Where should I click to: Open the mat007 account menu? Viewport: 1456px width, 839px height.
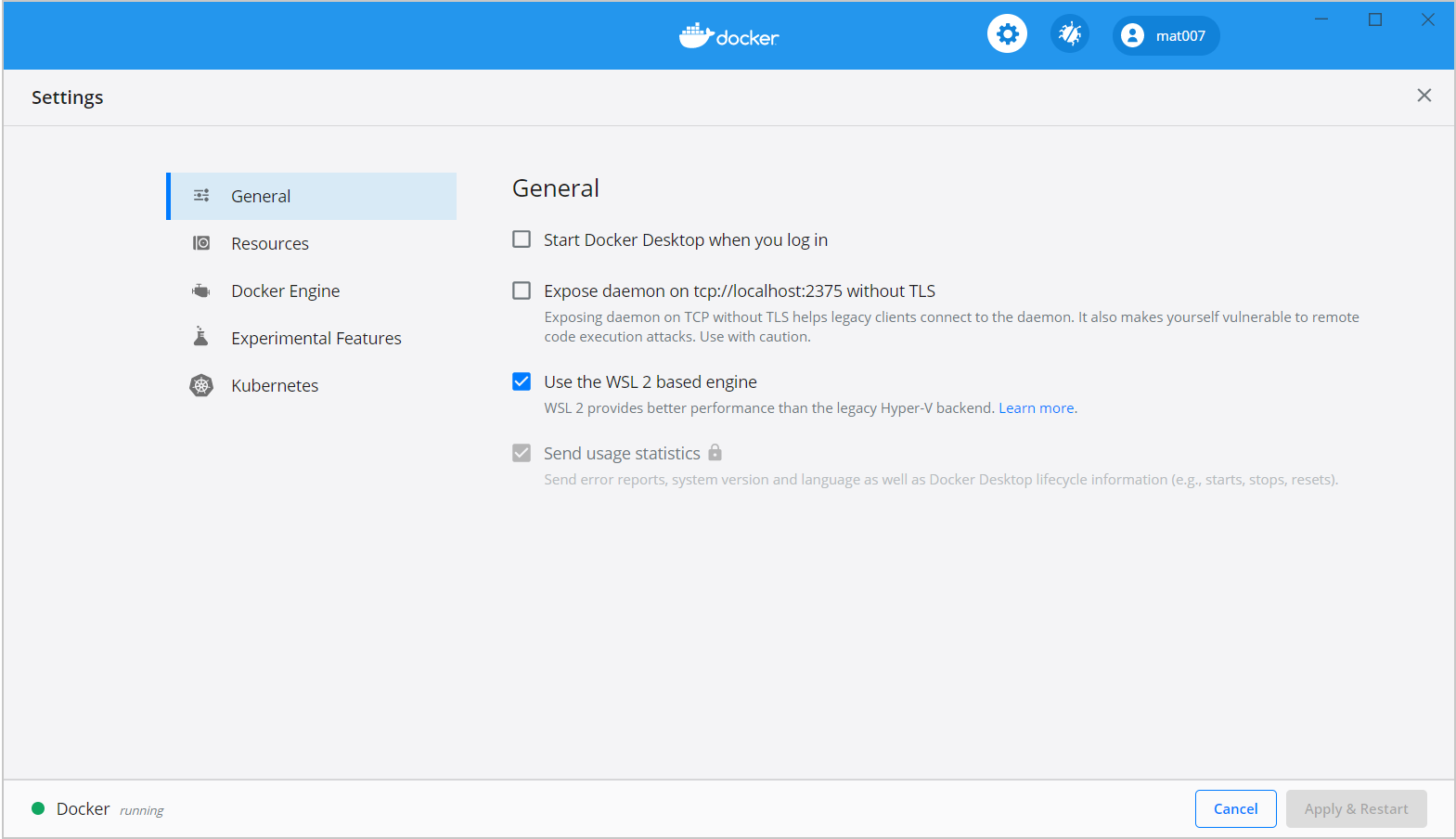coord(1166,36)
